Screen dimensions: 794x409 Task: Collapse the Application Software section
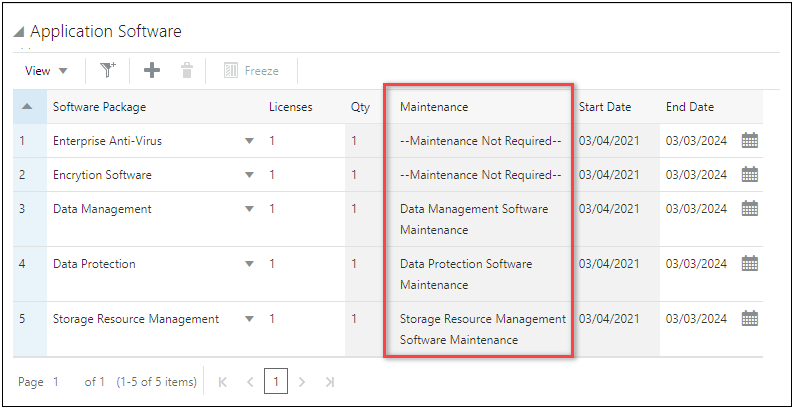pyautogui.click(x=19, y=33)
